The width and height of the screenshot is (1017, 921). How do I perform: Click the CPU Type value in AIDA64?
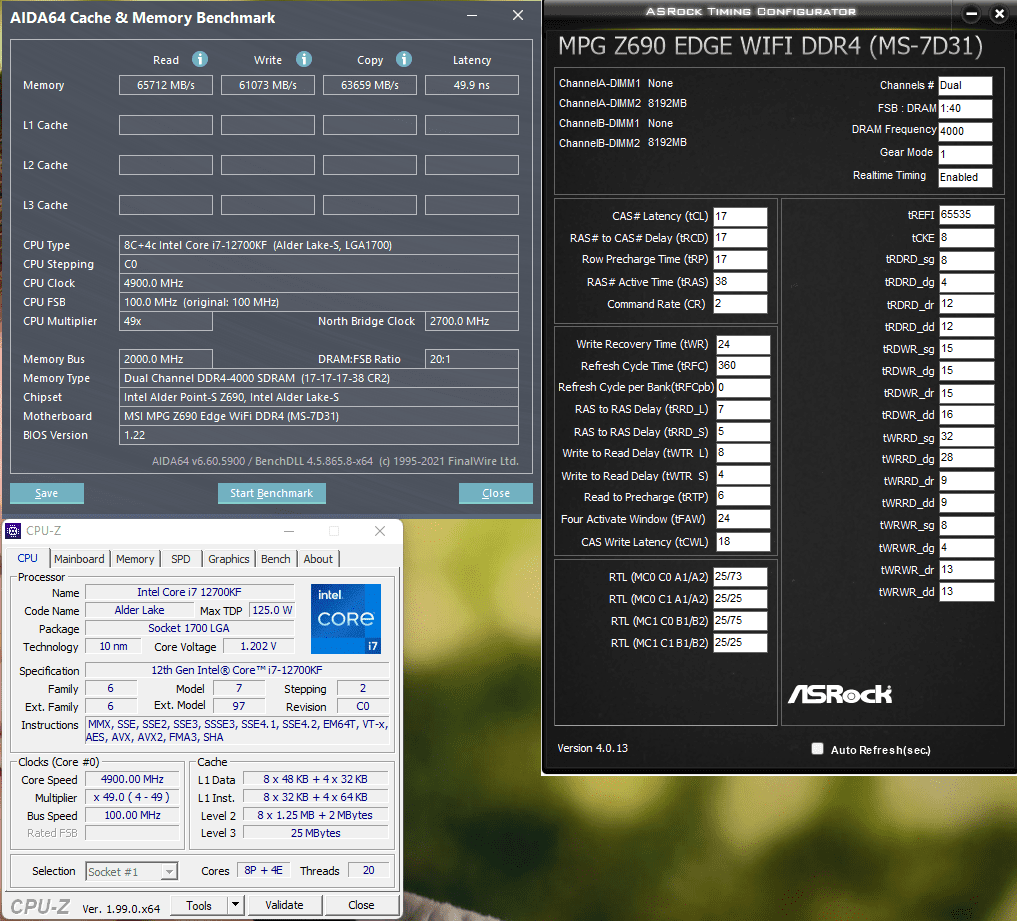click(318, 245)
